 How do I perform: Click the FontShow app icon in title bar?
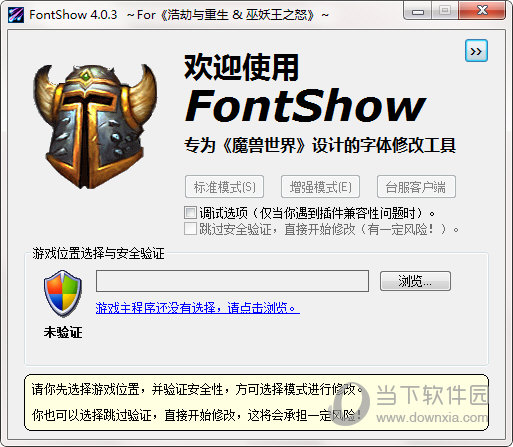click(x=16, y=15)
